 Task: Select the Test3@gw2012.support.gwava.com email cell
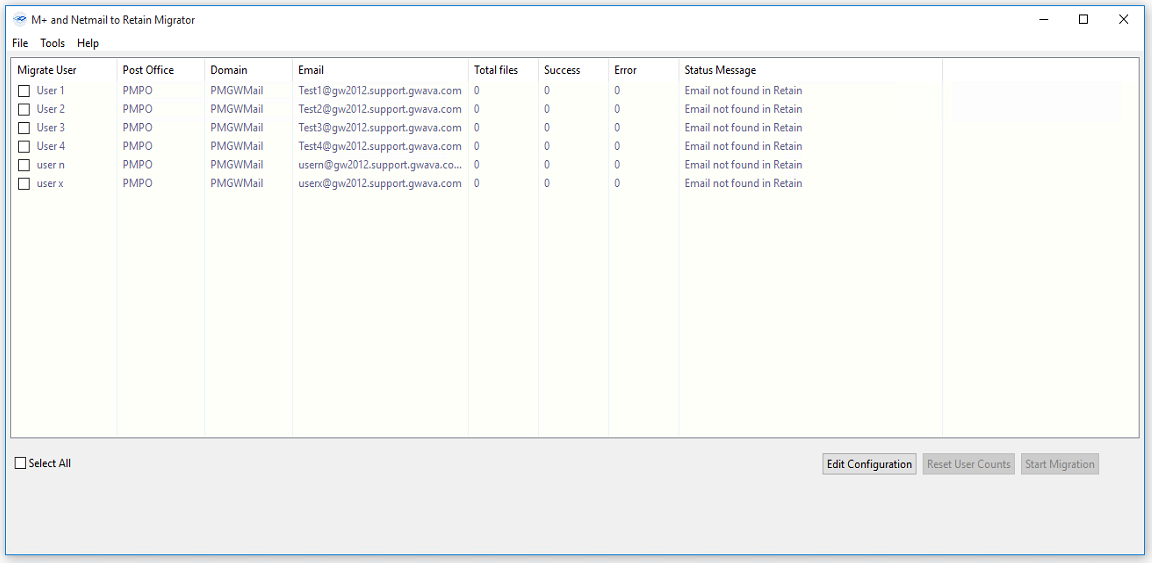click(380, 127)
